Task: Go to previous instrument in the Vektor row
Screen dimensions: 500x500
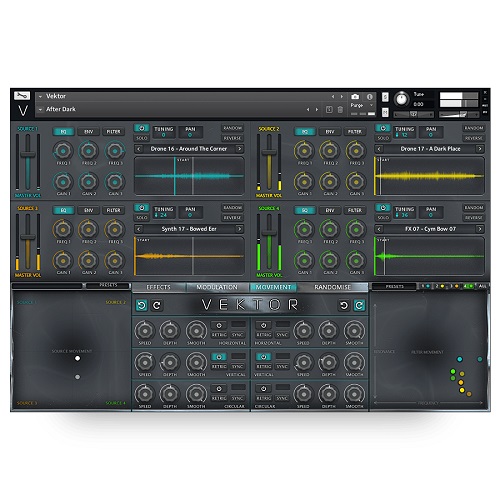Action: pos(333,97)
